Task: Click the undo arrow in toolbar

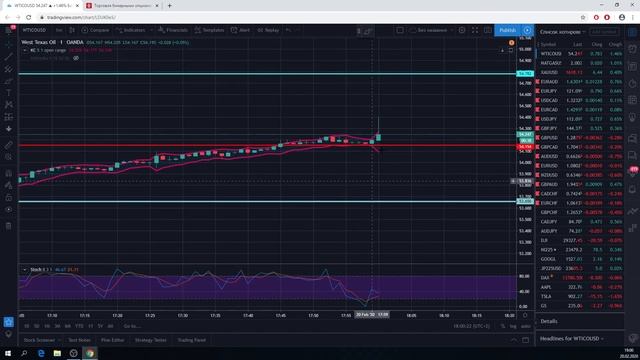Action: click(x=289, y=30)
